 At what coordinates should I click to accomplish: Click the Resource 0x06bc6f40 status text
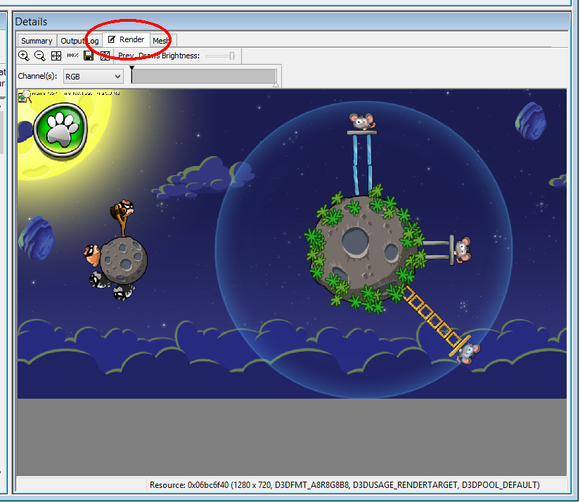pos(344,485)
